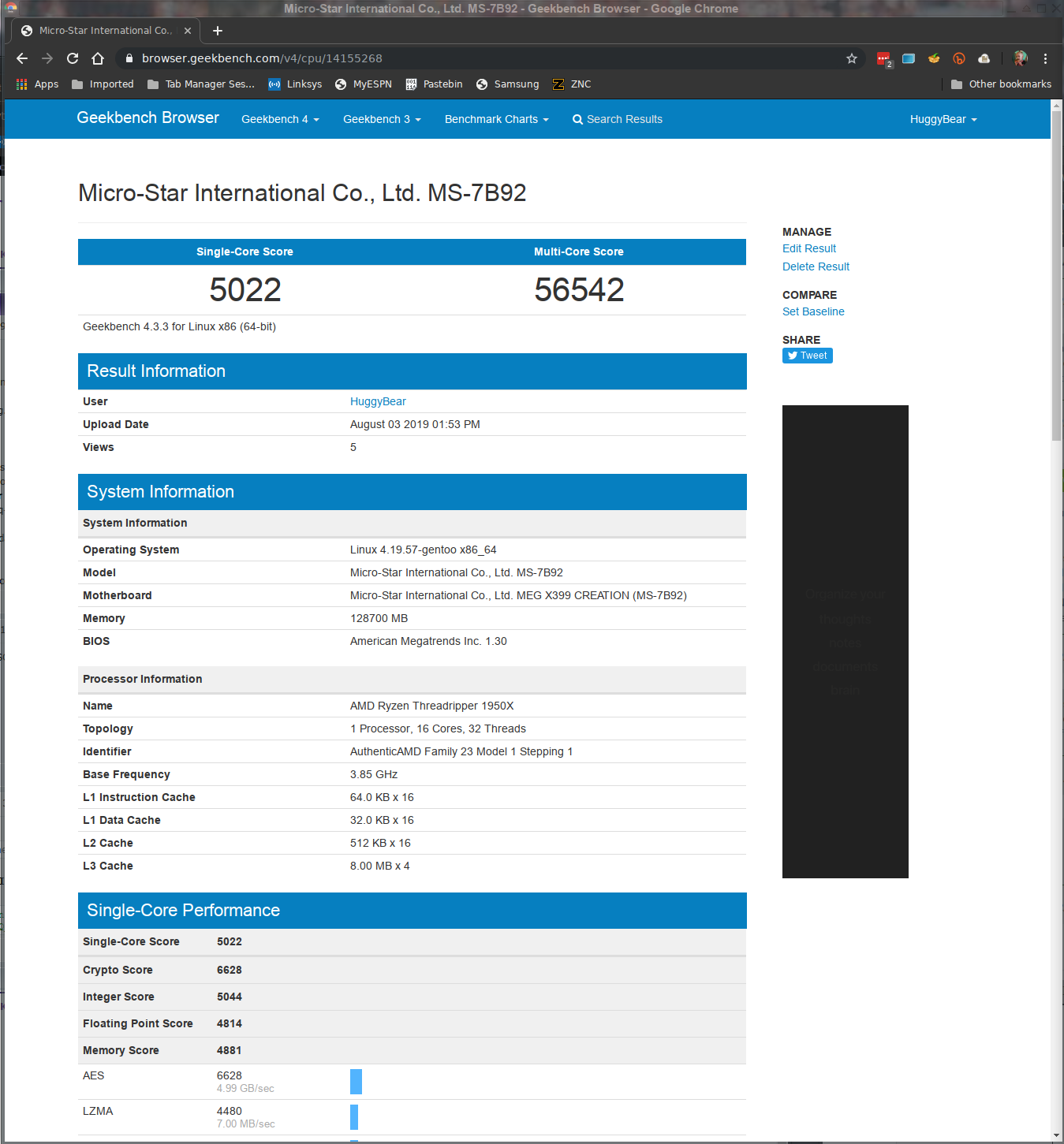Click the Delete Result link
Screen dimensions: 1064x1144
click(x=816, y=266)
